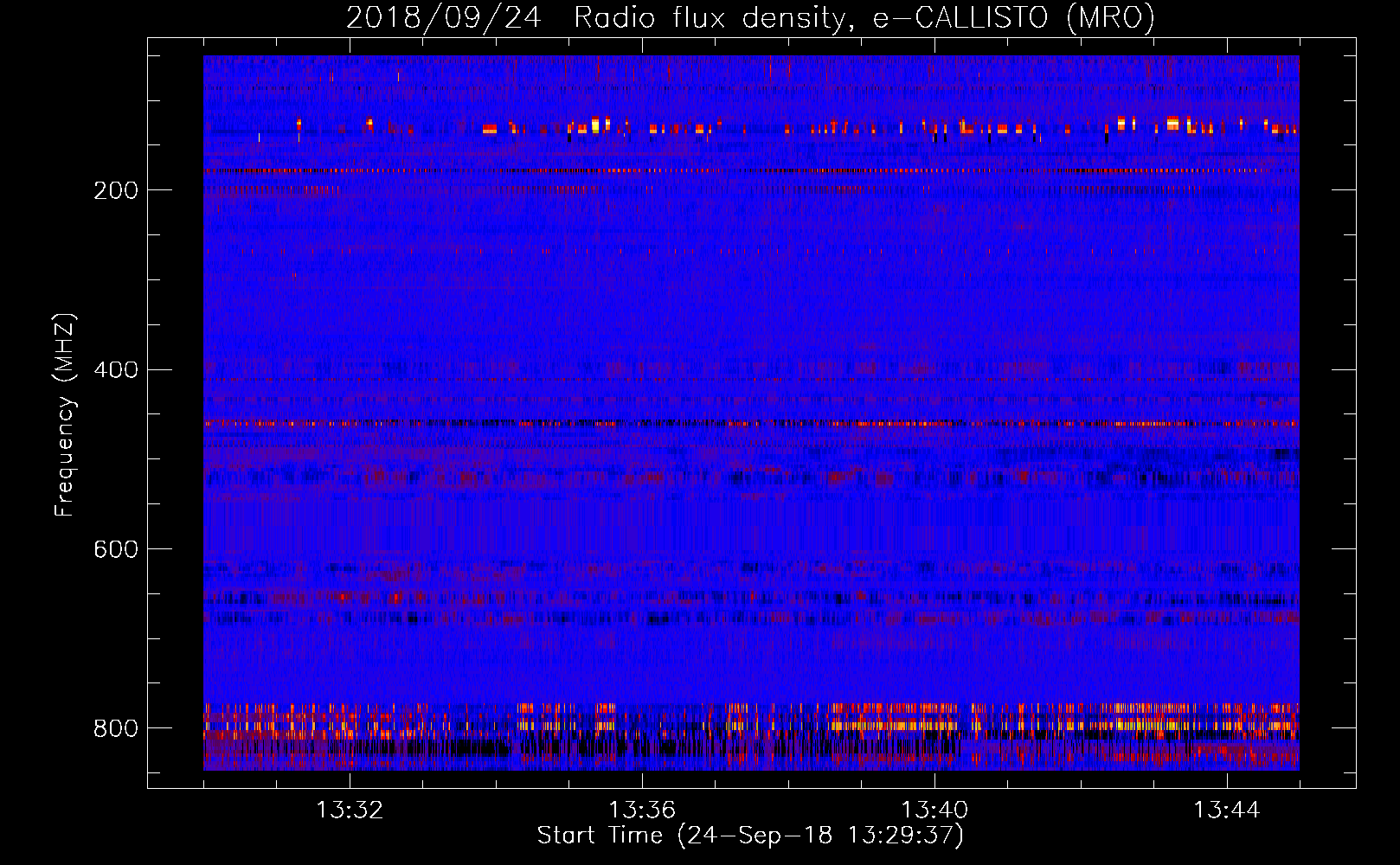This screenshot has width=1400, height=865.
Task: Click the '400' frequency tick label
Action: point(116,370)
